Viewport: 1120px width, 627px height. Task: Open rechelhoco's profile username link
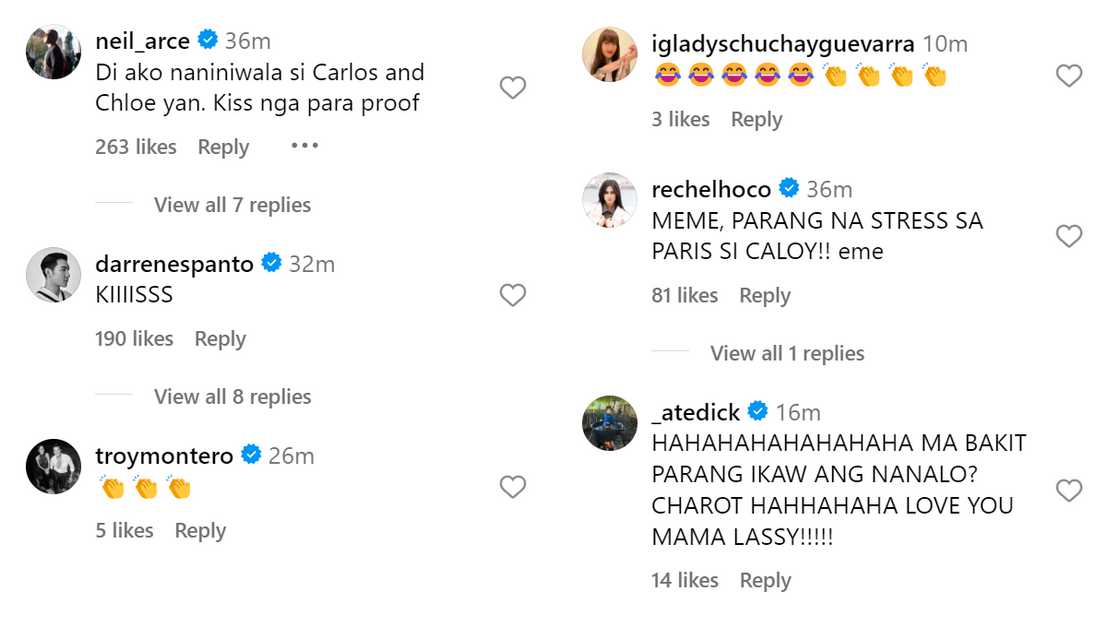[711, 189]
